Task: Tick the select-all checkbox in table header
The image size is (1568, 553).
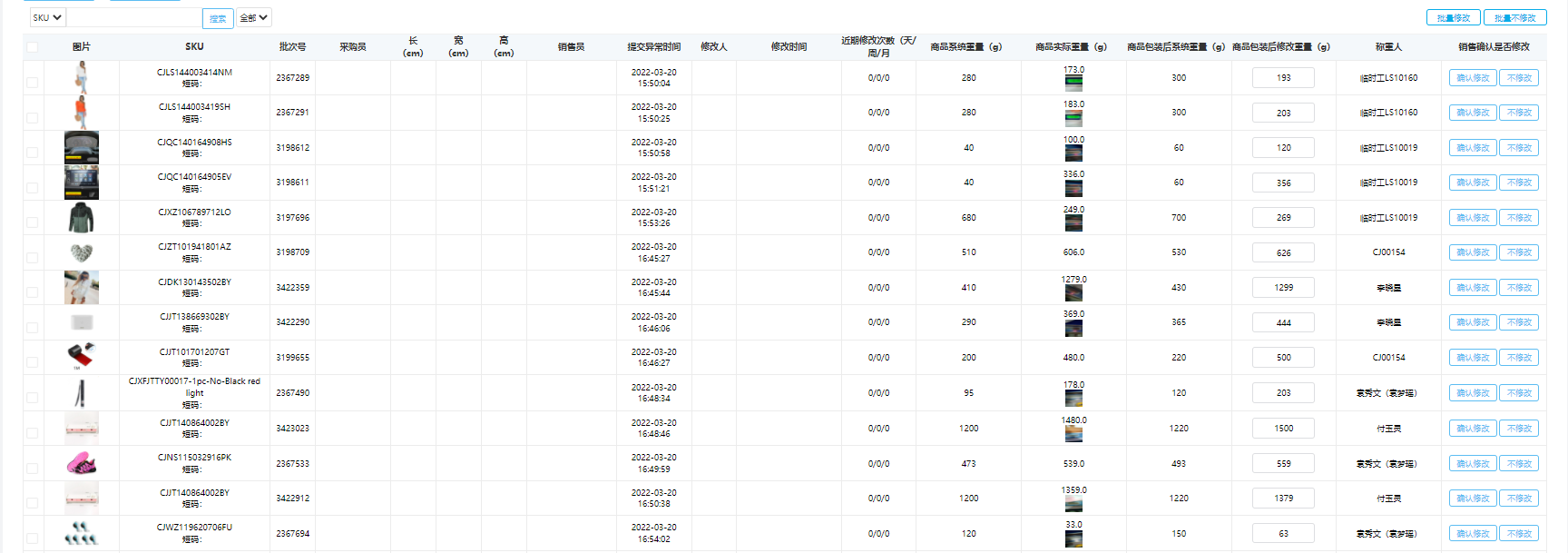Action: [x=33, y=47]
